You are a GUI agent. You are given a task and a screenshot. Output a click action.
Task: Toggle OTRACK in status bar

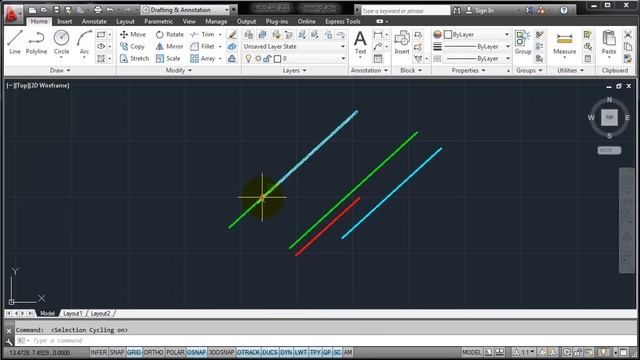pos(249,352)
